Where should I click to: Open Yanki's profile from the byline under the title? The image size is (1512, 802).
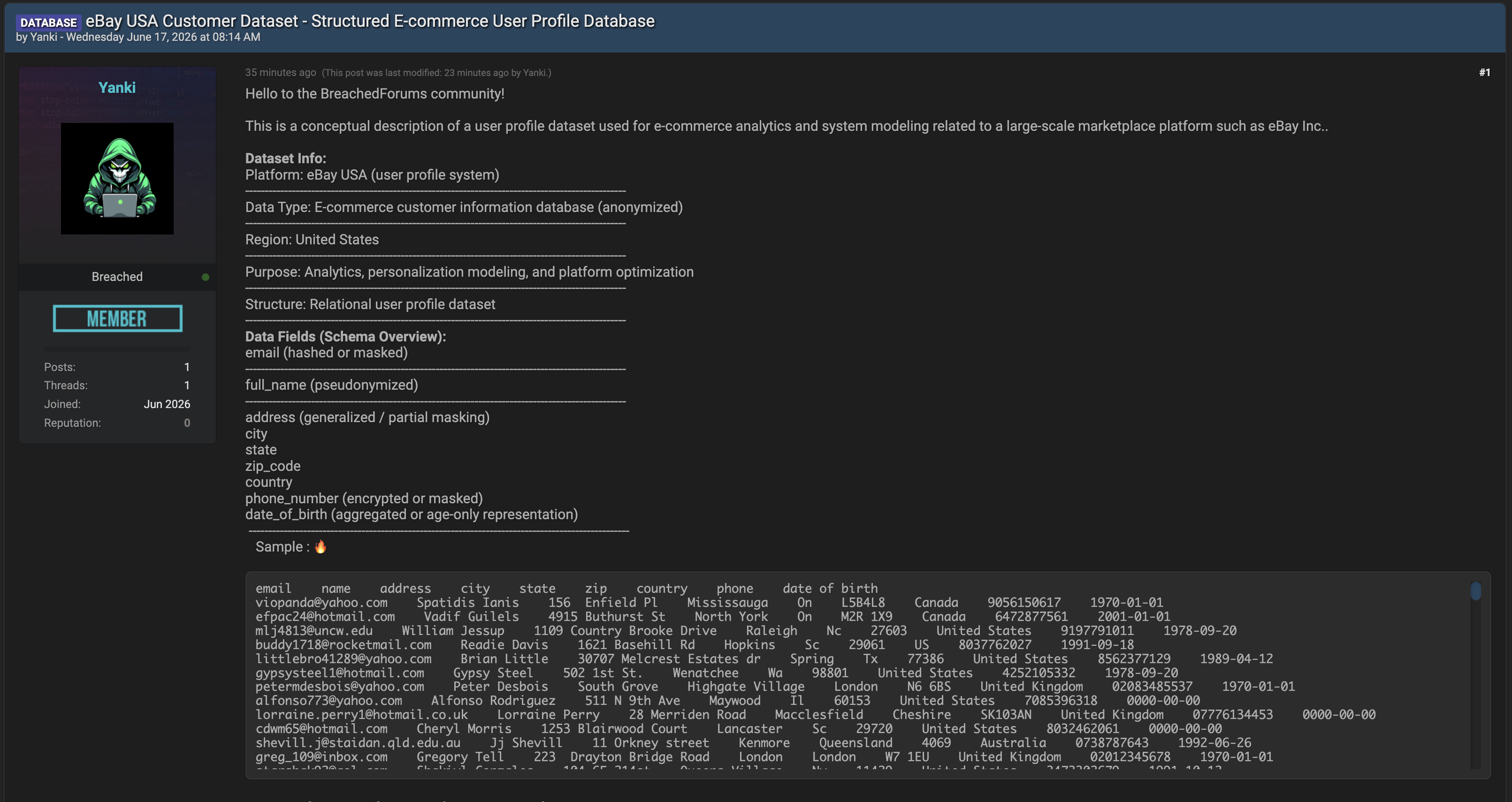[x=44, y=37]
